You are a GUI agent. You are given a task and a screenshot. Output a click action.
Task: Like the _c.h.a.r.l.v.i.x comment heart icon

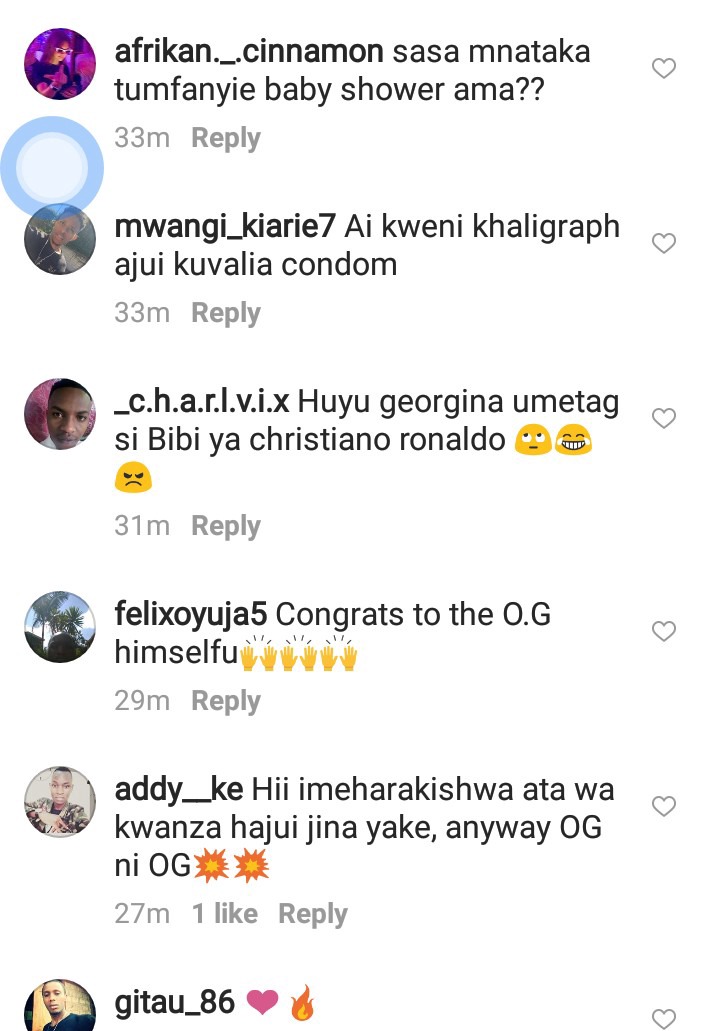[663, 418]
